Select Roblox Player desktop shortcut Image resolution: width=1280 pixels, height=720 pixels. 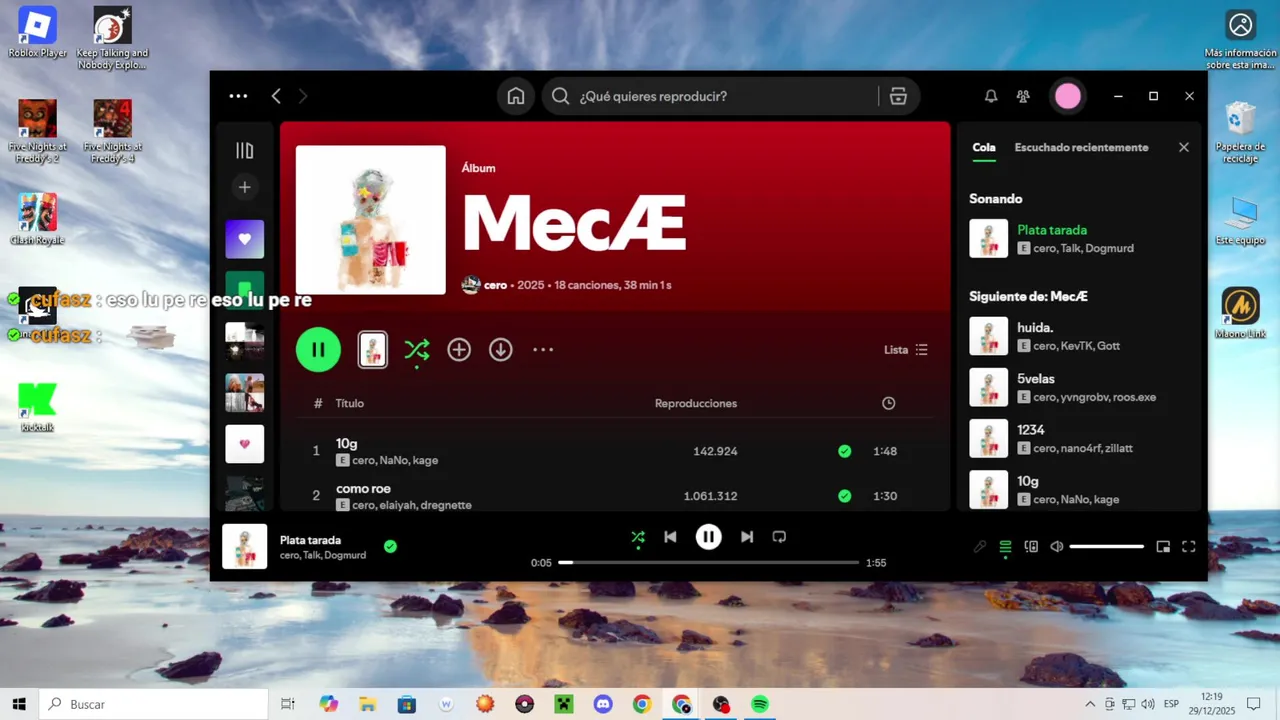click(x=38, y=33)
